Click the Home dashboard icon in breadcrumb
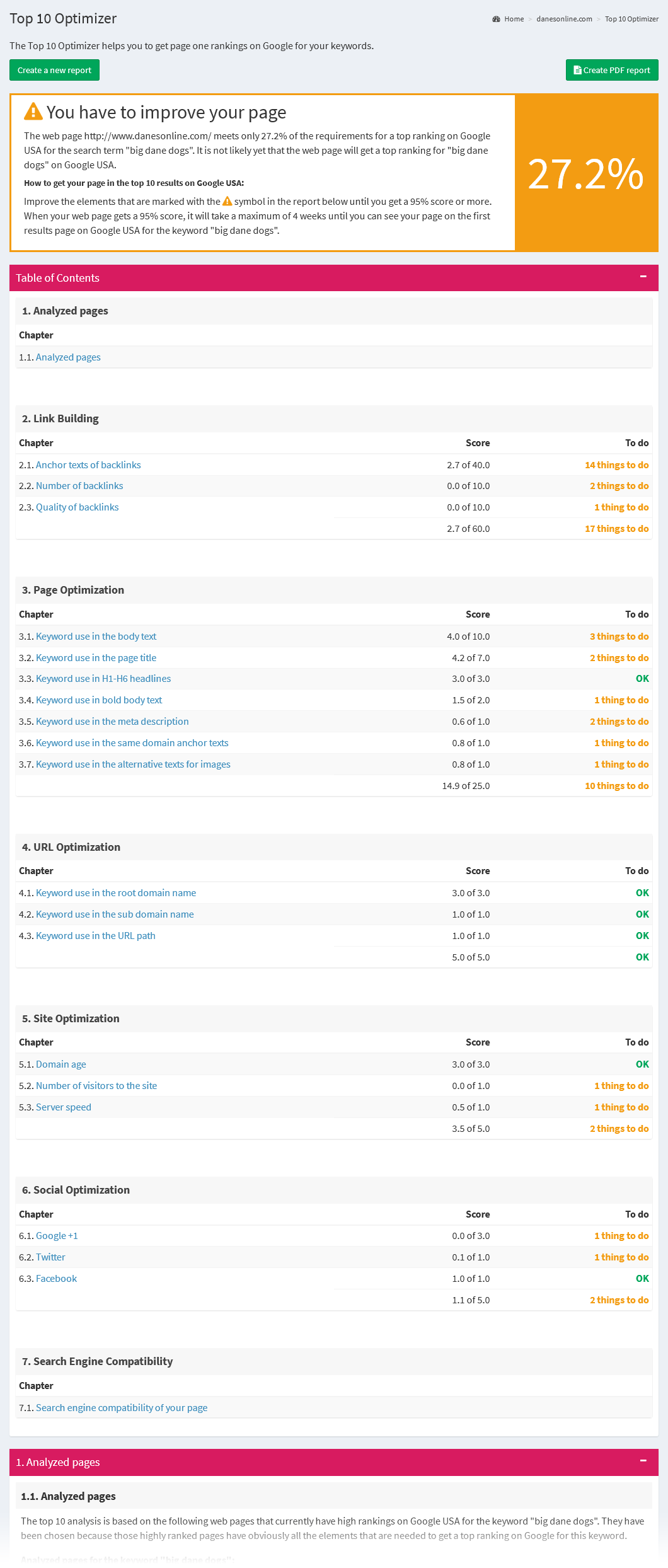Image resolution: width=668 pixels, height=1568 pixels. [x=497, y=19]
